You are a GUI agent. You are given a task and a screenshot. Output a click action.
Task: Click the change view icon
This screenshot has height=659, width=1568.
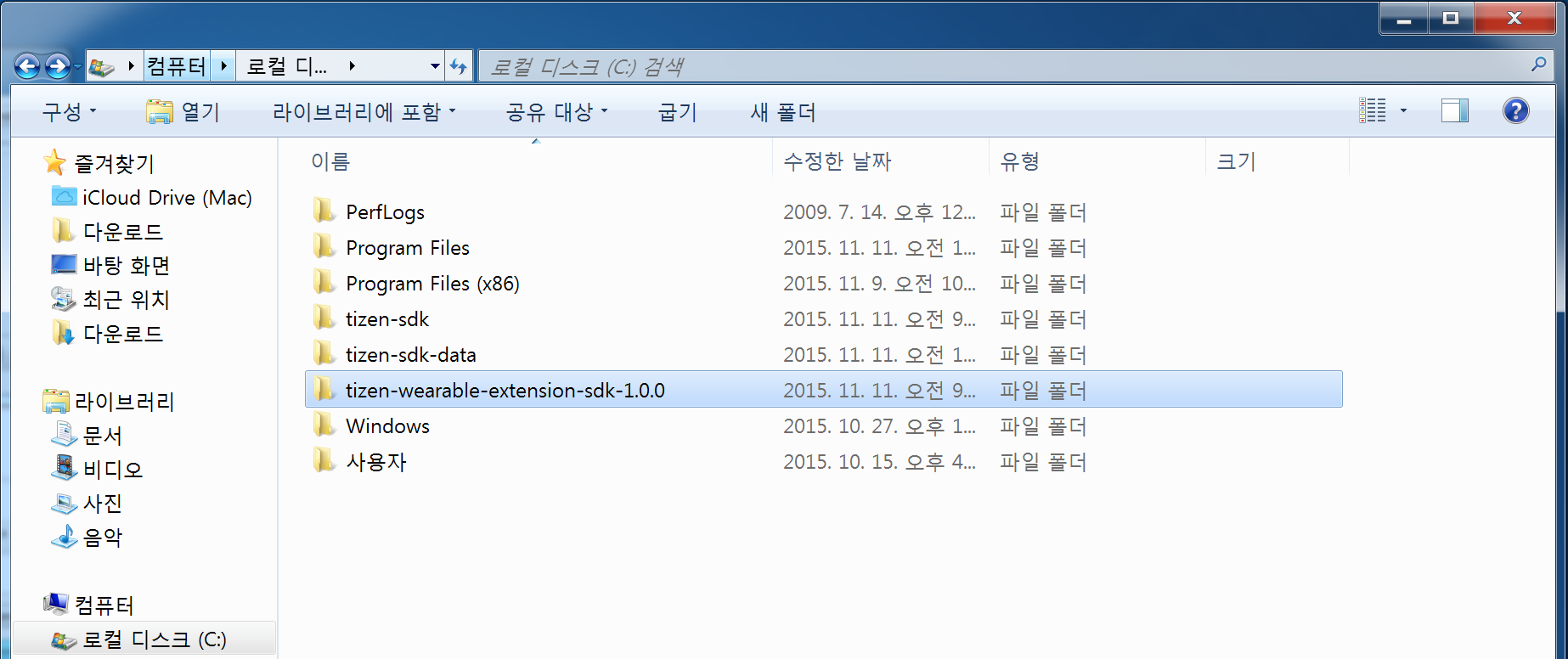(x=1373, y=110)
